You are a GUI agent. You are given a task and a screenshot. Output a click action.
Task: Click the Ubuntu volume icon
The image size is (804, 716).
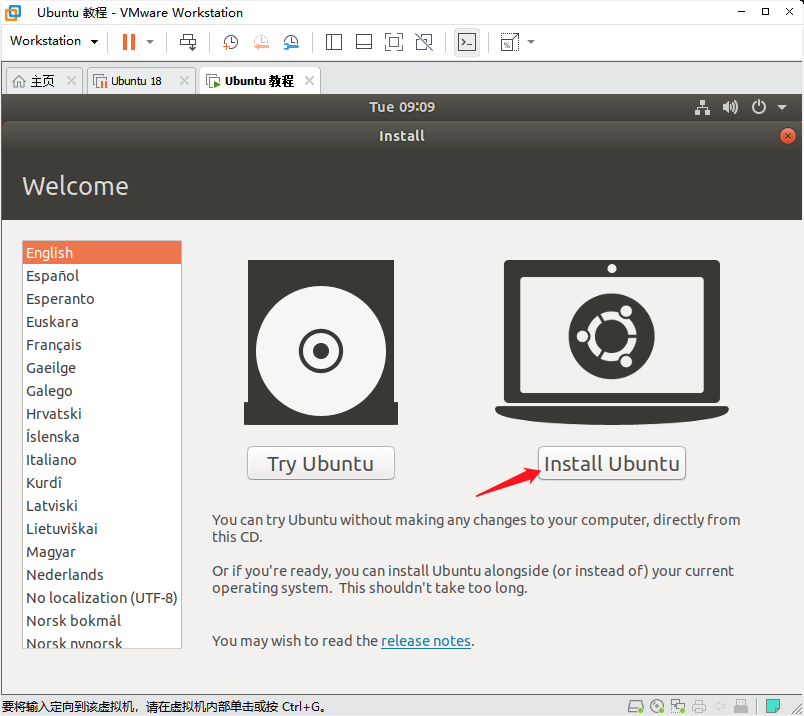coord(730,107)
